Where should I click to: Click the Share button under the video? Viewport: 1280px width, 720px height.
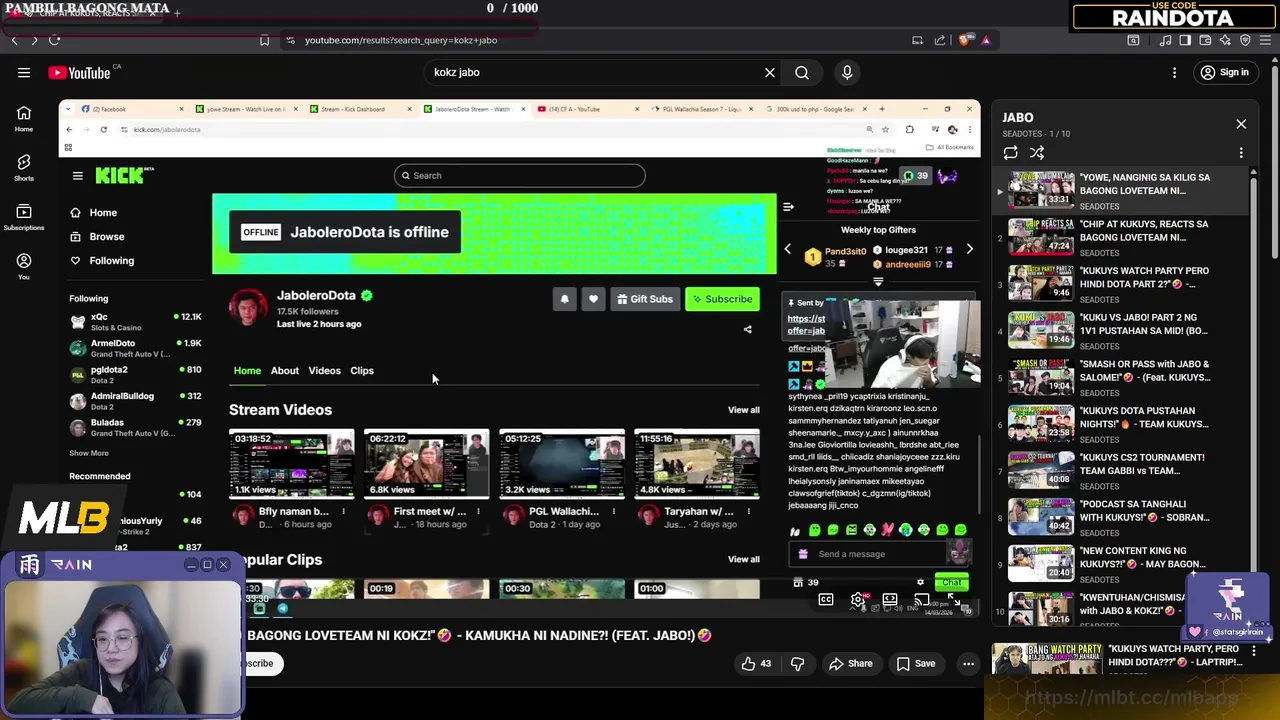[851, 663]
